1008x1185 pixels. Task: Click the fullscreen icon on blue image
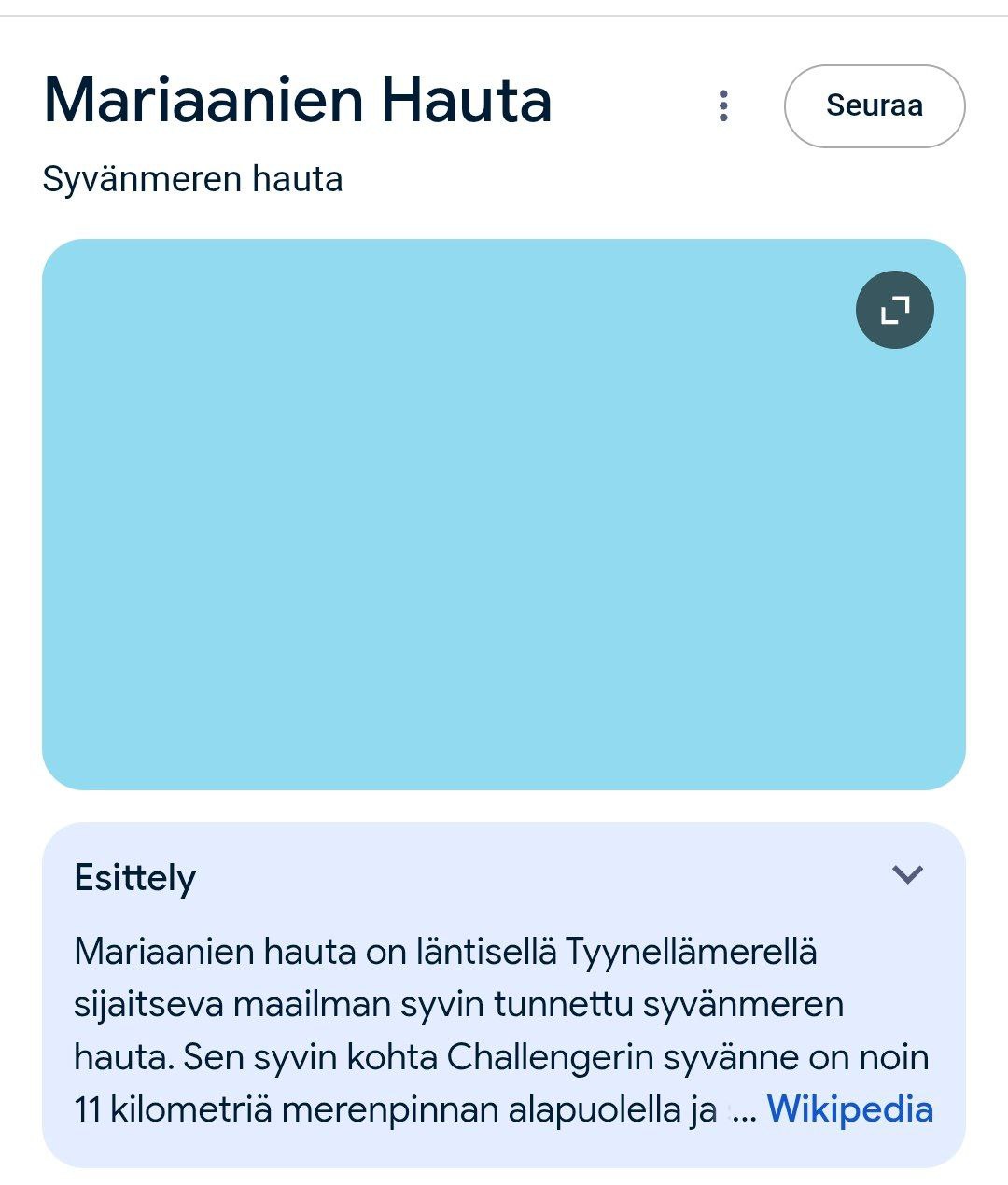point(894,310)
